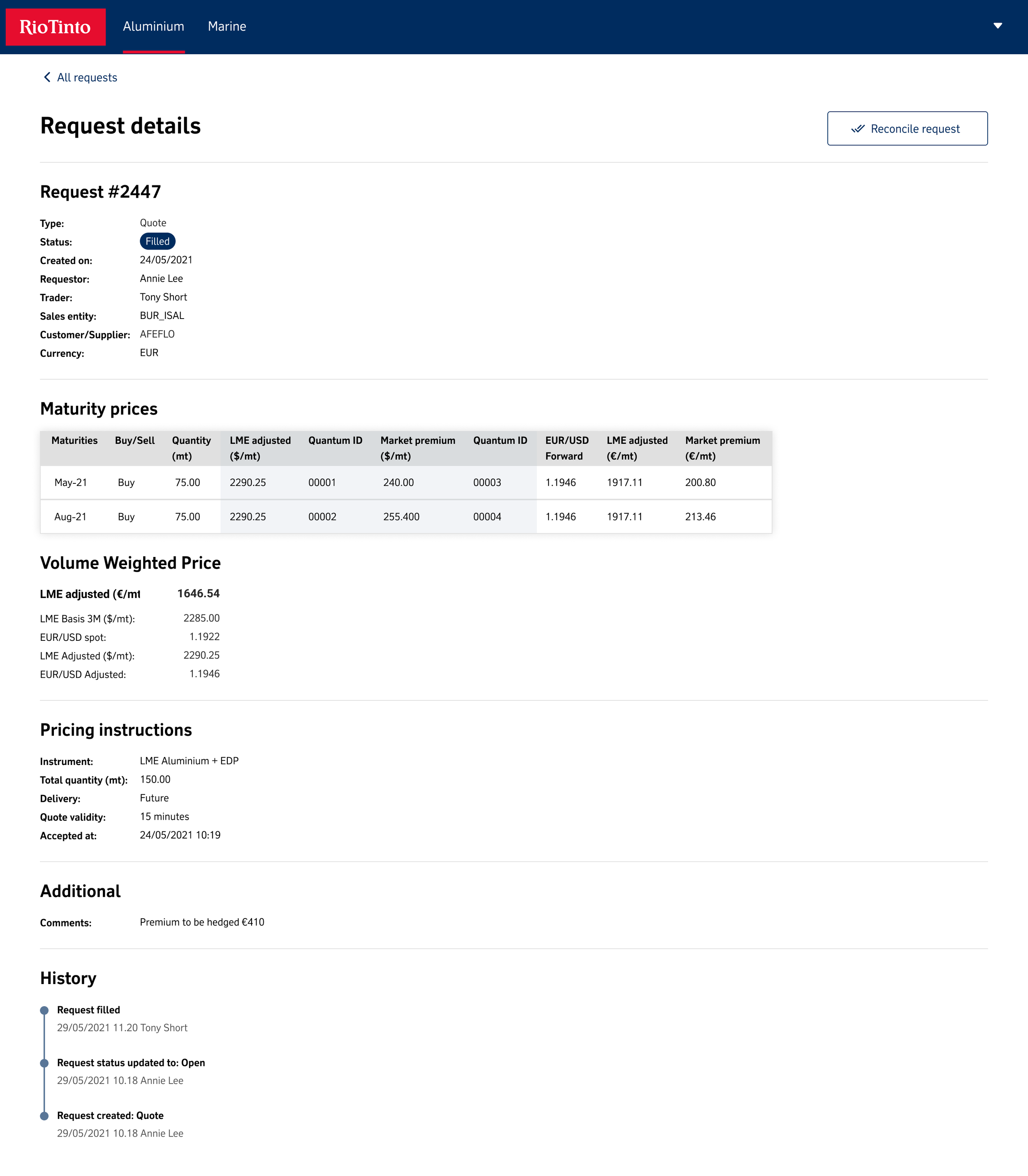Viewport: 1028px width, 1176px height.
Task: Select the Aug-21 maturity cell
Action: [71, 517]
